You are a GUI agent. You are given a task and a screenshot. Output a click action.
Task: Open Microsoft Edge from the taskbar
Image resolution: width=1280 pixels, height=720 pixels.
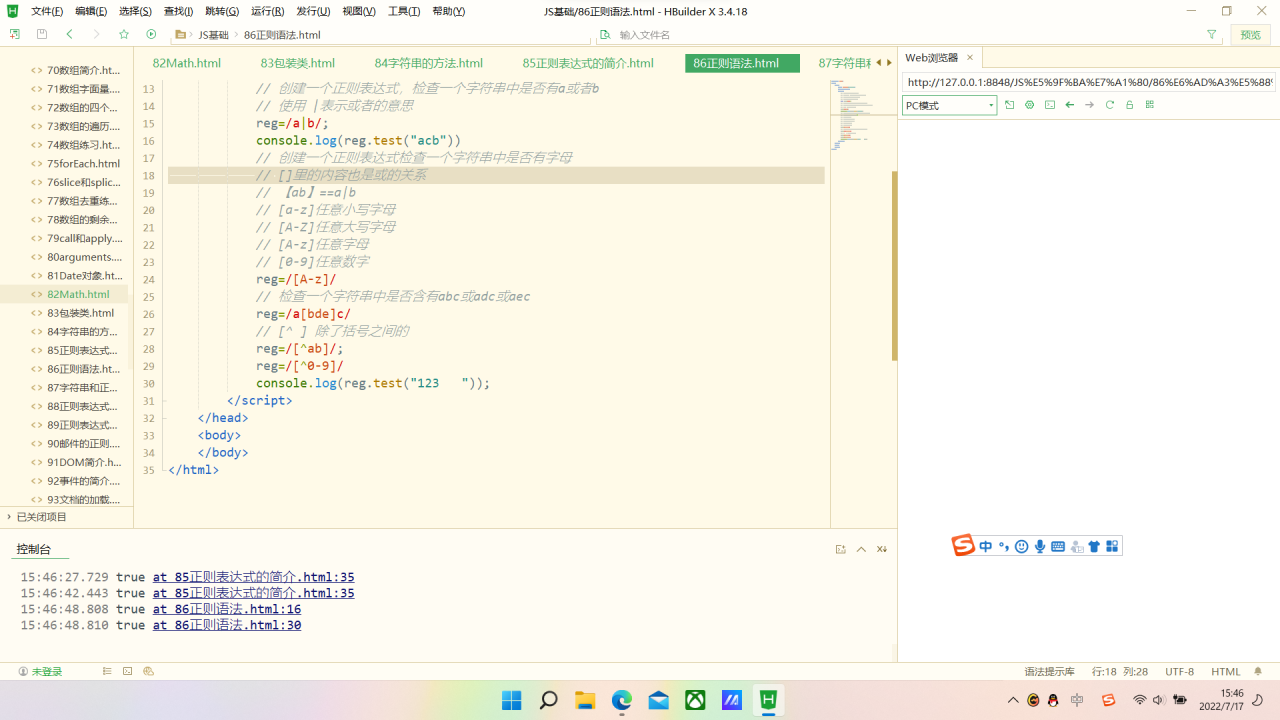[622, 700]
